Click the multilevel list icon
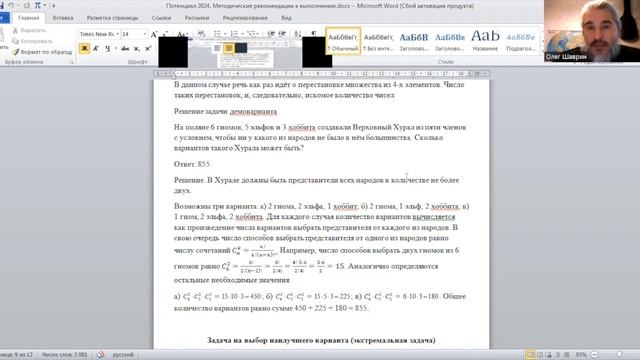Screen dimensions: 640x360 click(251, 33)
